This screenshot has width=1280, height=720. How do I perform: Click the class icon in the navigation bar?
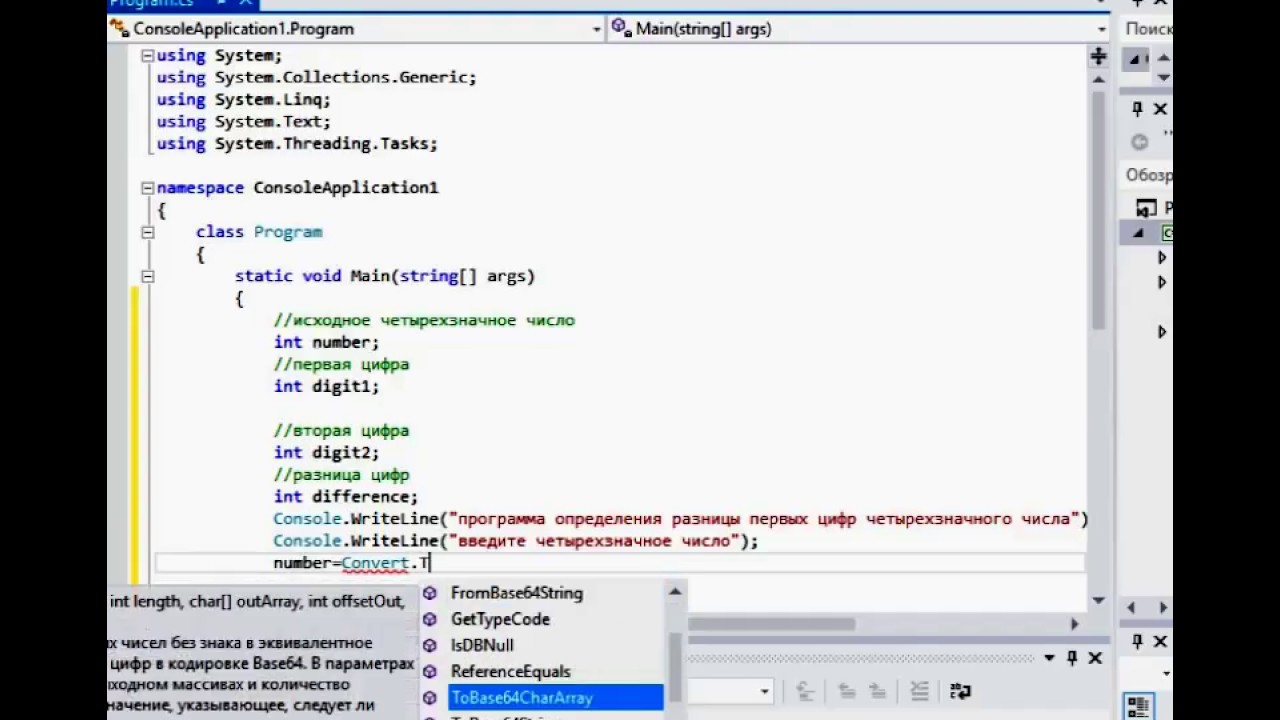[120, 29]
